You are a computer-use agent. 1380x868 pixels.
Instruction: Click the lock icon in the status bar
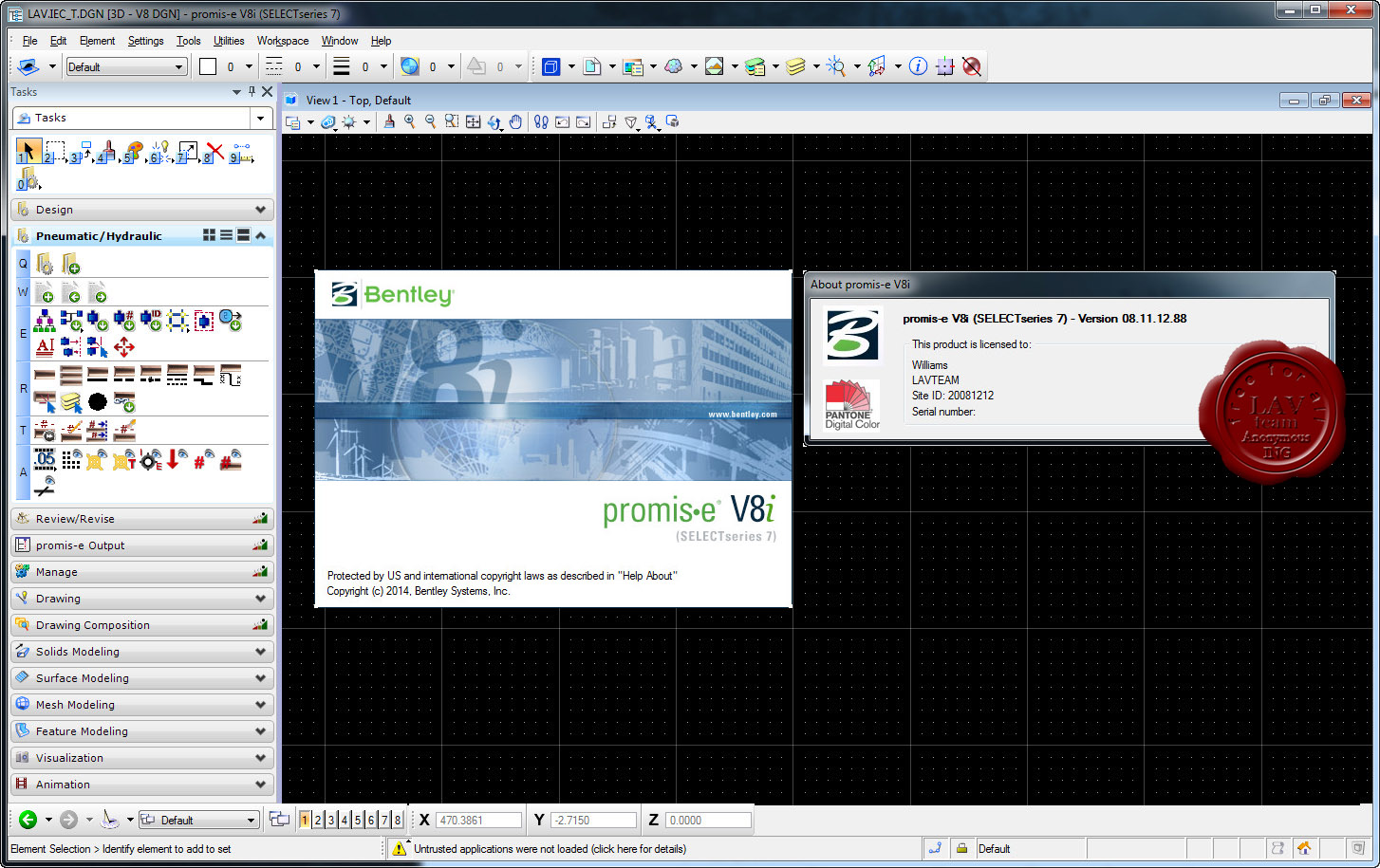click(961, 848)
